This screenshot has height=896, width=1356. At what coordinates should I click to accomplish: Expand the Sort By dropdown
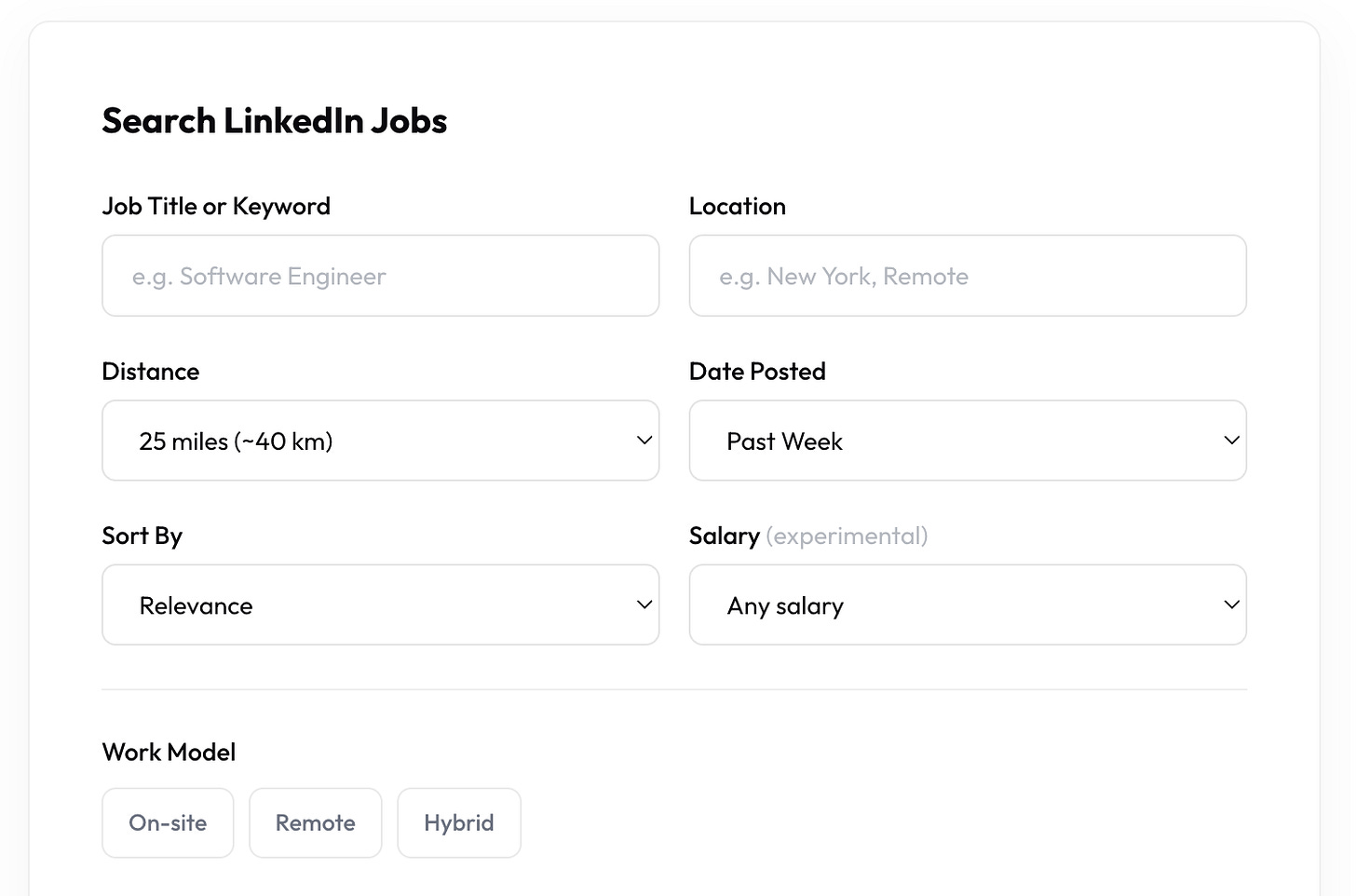(380, 604)
